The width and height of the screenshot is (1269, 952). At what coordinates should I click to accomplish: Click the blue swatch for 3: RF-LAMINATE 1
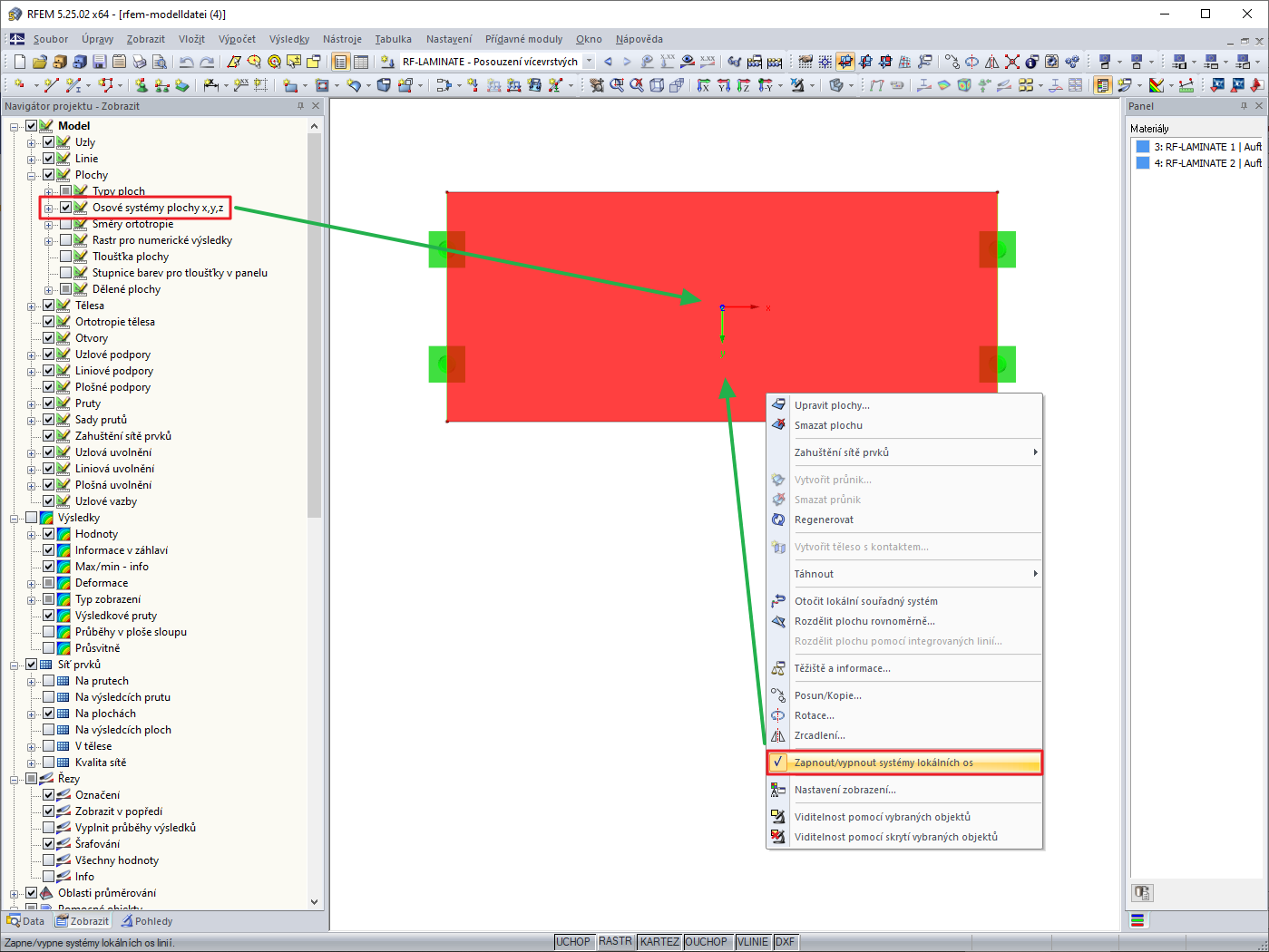[x=1143, y=147]
